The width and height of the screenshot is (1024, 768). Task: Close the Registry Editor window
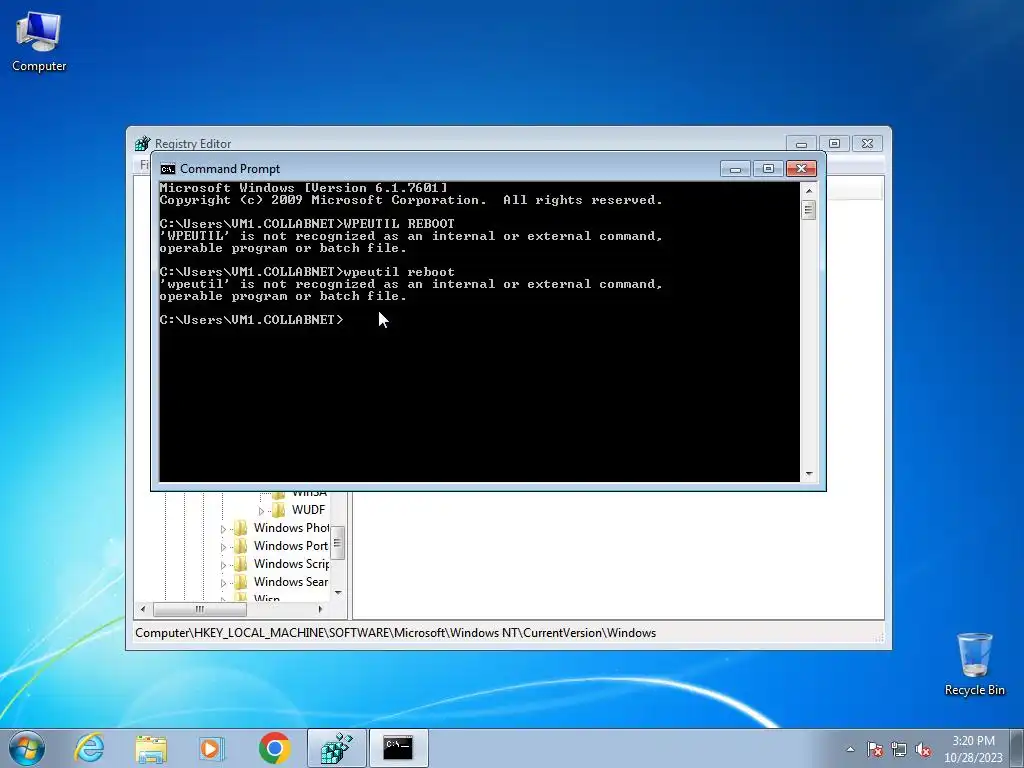click(867, 144)
